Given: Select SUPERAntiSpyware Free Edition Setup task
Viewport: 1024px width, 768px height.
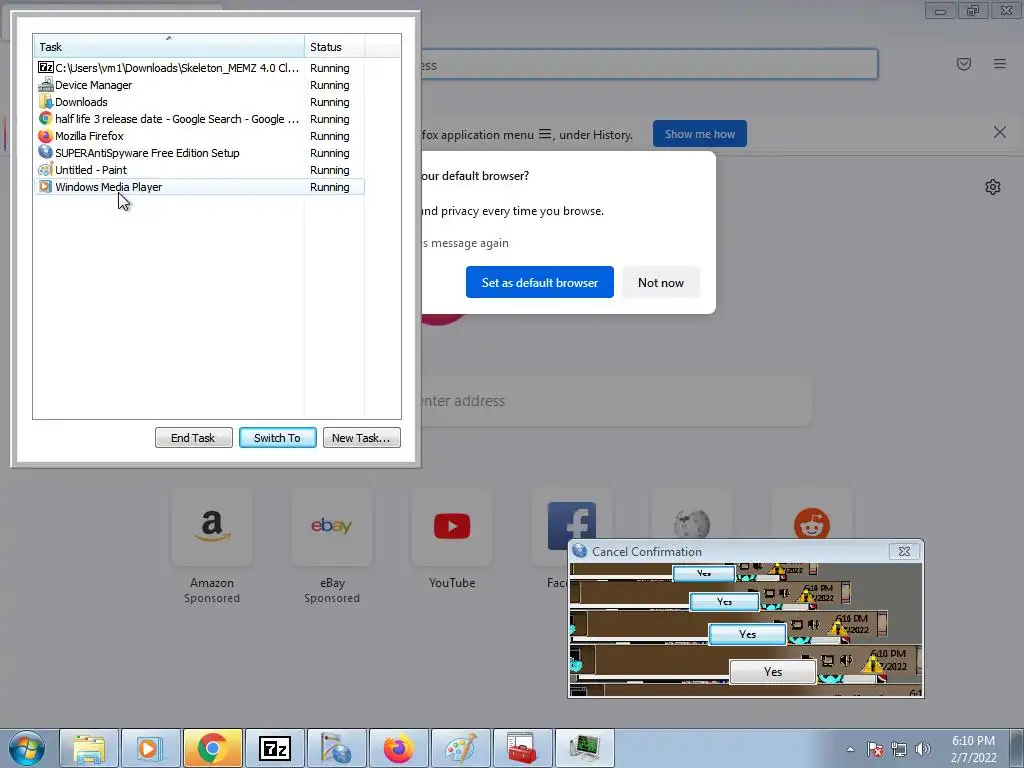Looking at the screenshot, I should (x=199, y=153).
